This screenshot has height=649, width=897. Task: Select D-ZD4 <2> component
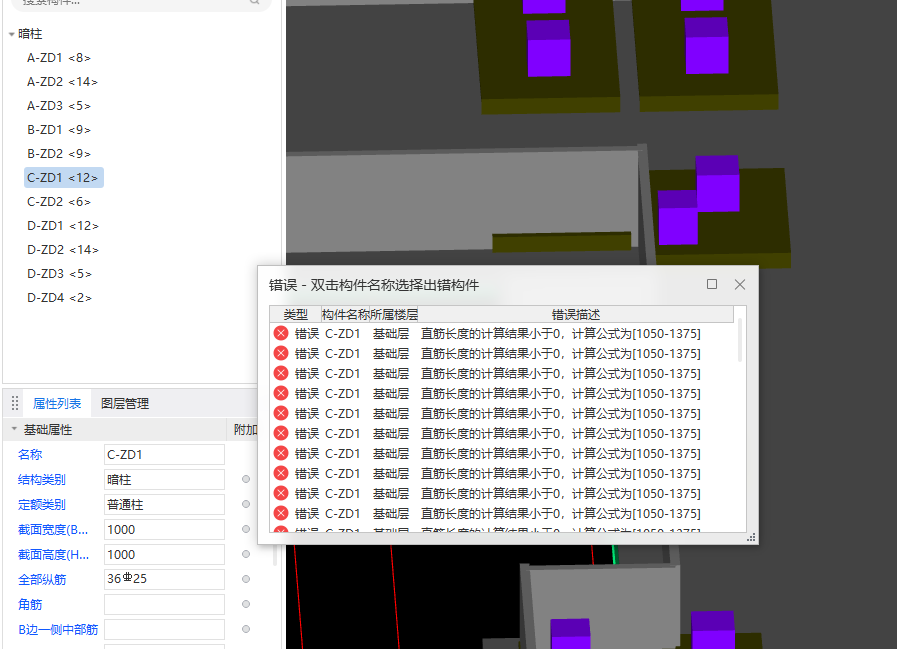tap(59, 298)
